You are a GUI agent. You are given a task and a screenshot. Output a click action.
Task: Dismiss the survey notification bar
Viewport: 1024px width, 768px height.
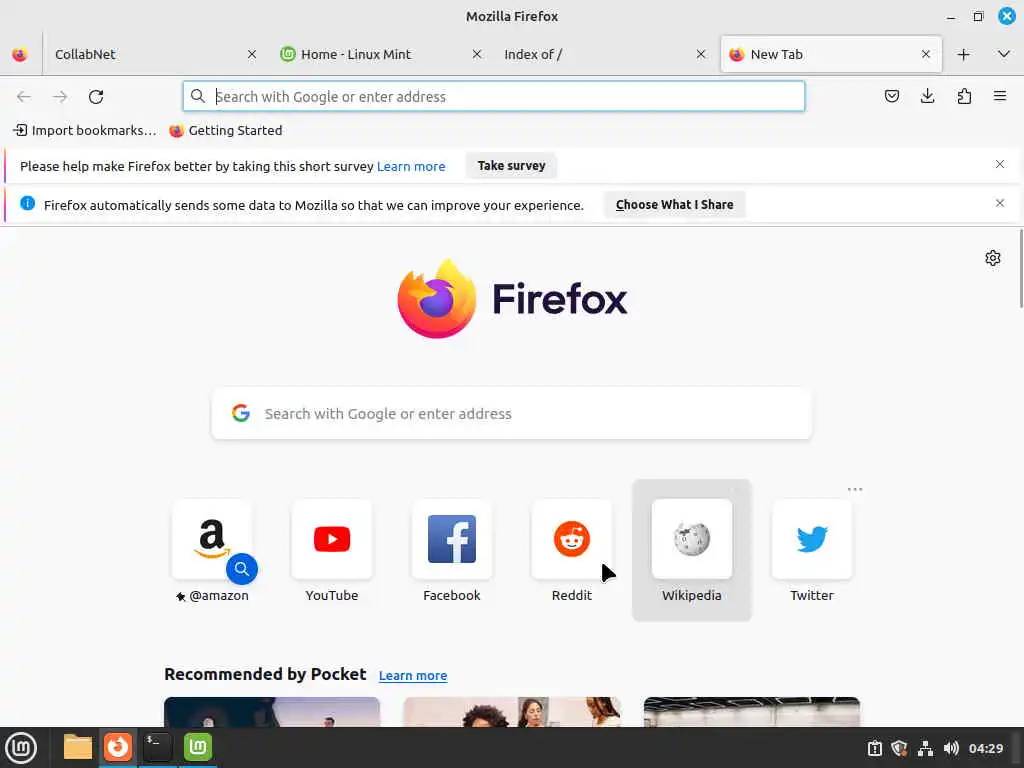(x=1000, y=164)
